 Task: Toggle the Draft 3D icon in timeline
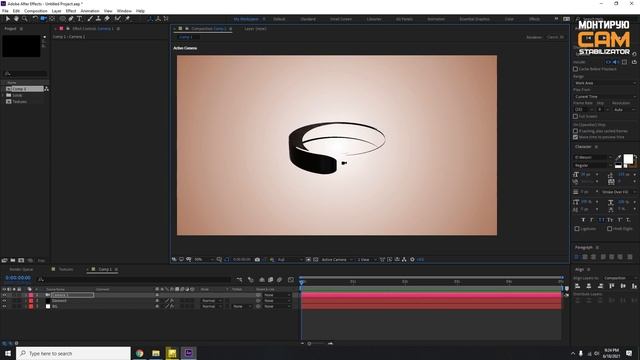[251, 280]
